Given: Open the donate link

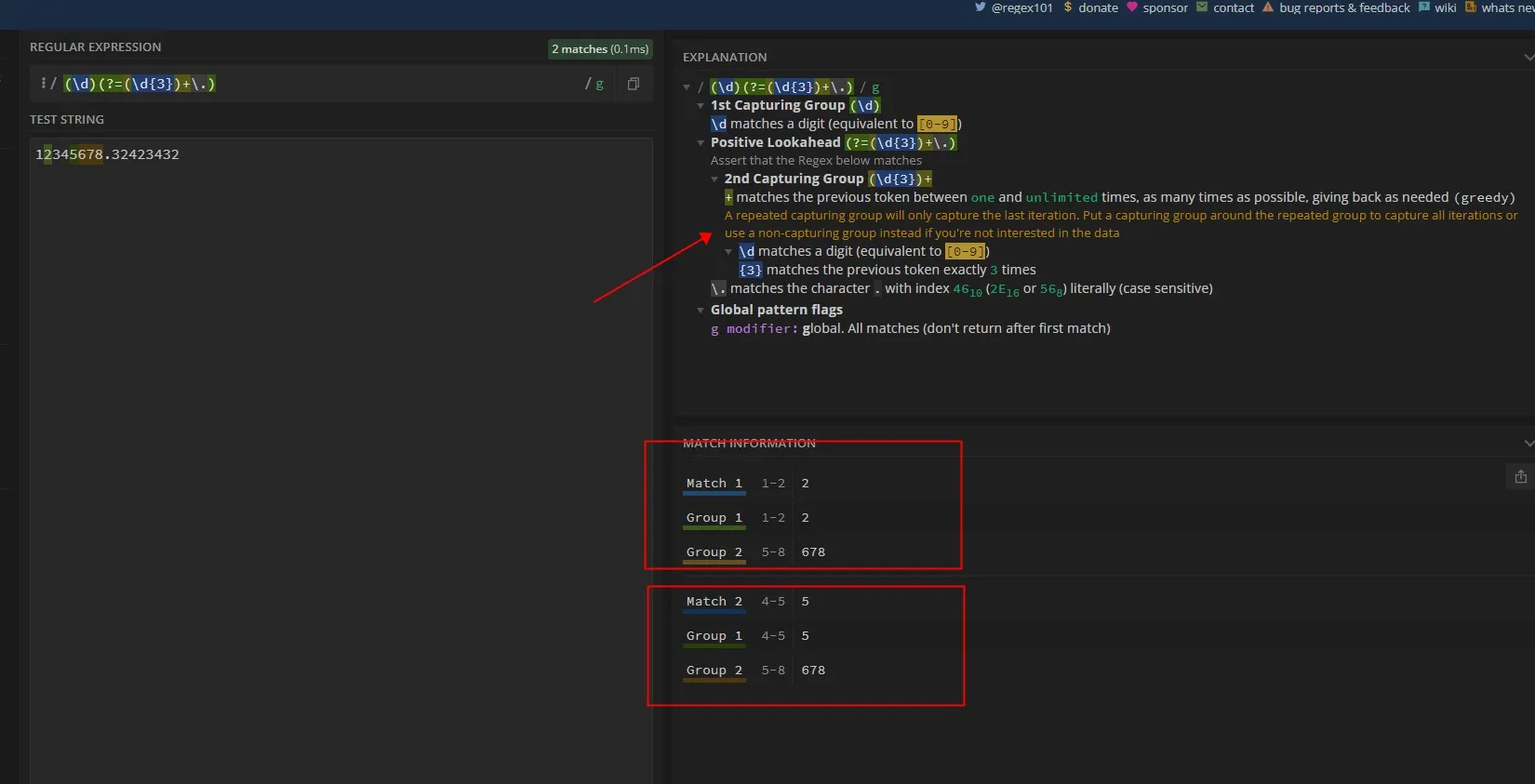Looking at the screenshot, I should pyautogui.click(x=1098, y=7).
